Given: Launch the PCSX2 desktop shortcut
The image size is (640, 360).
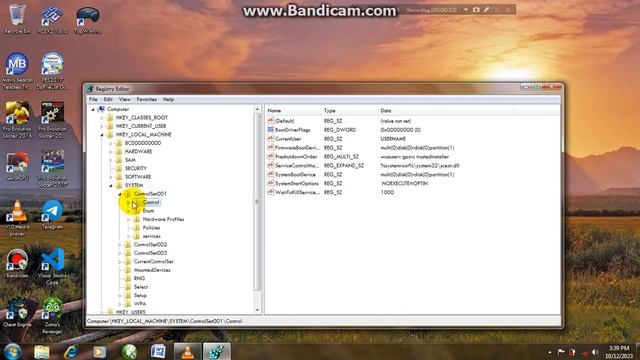Looking at the screenshot, I should tap(52, 18).
